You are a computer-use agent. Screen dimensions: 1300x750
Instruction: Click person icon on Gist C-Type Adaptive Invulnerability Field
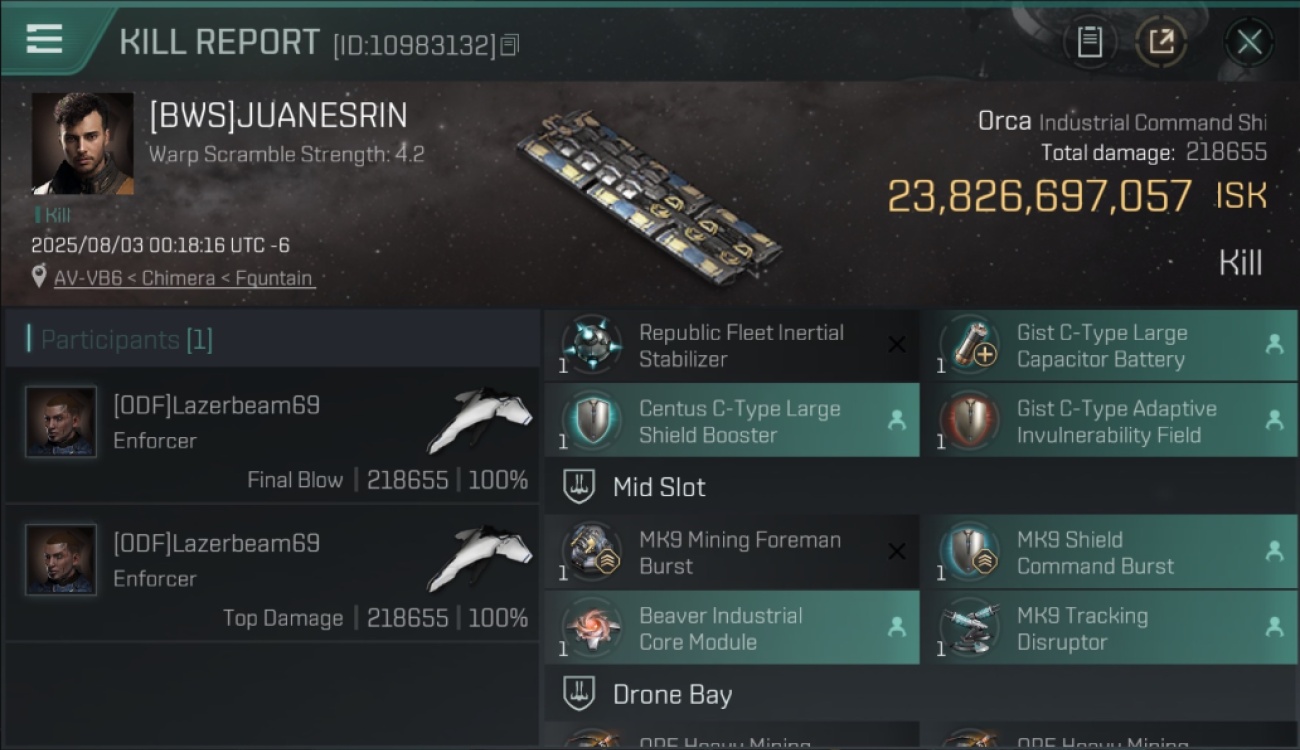[x=1274, y=421]
